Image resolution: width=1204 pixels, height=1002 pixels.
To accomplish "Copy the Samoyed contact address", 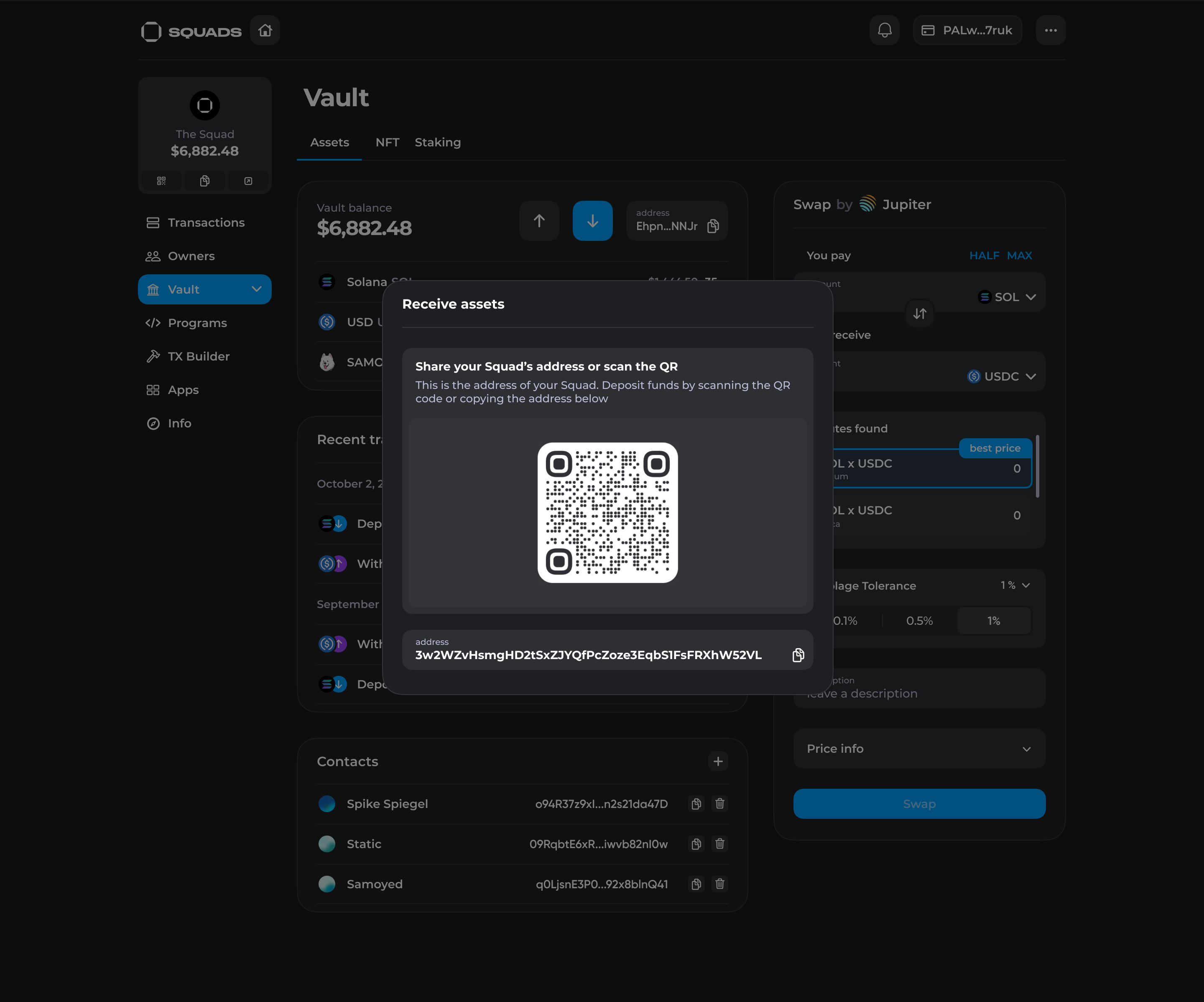I will coord(696,884).
